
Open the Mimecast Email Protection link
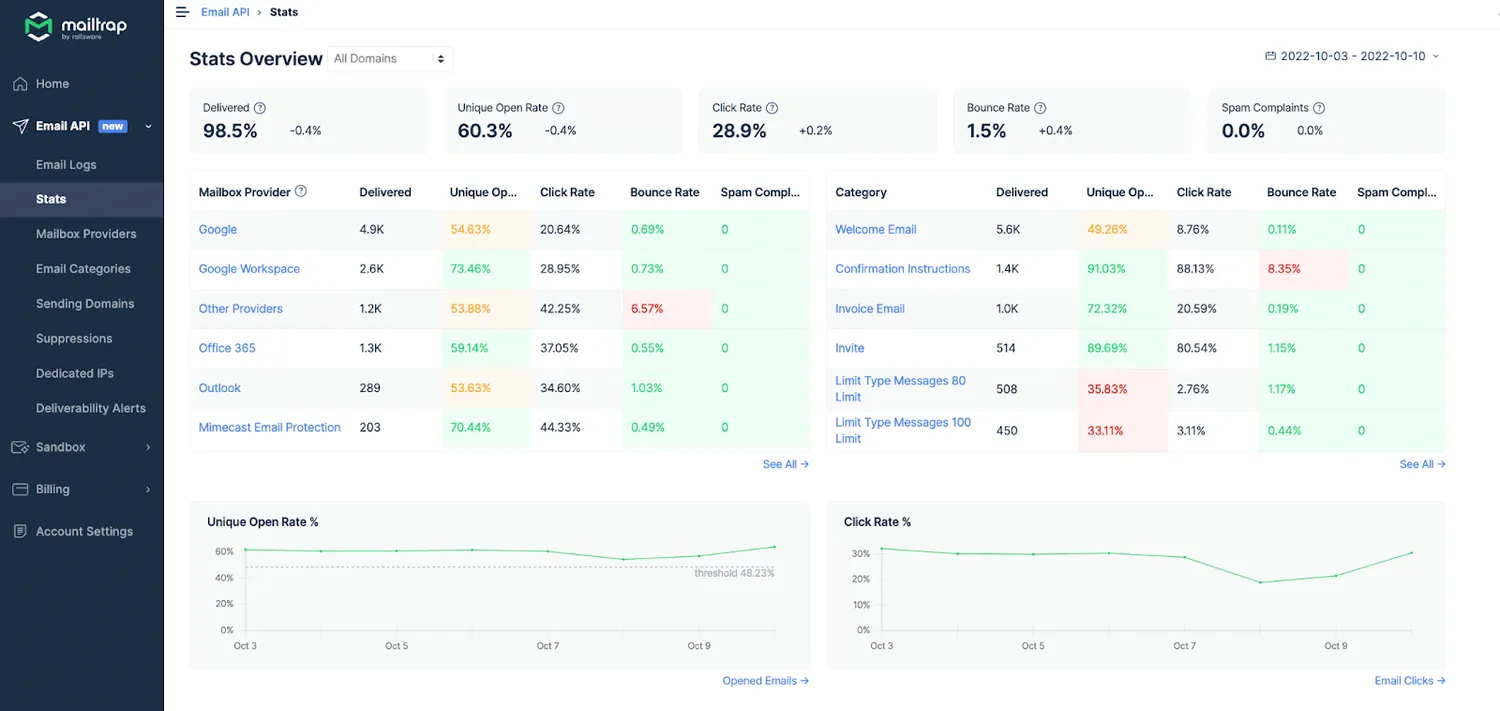click(270, 427)
